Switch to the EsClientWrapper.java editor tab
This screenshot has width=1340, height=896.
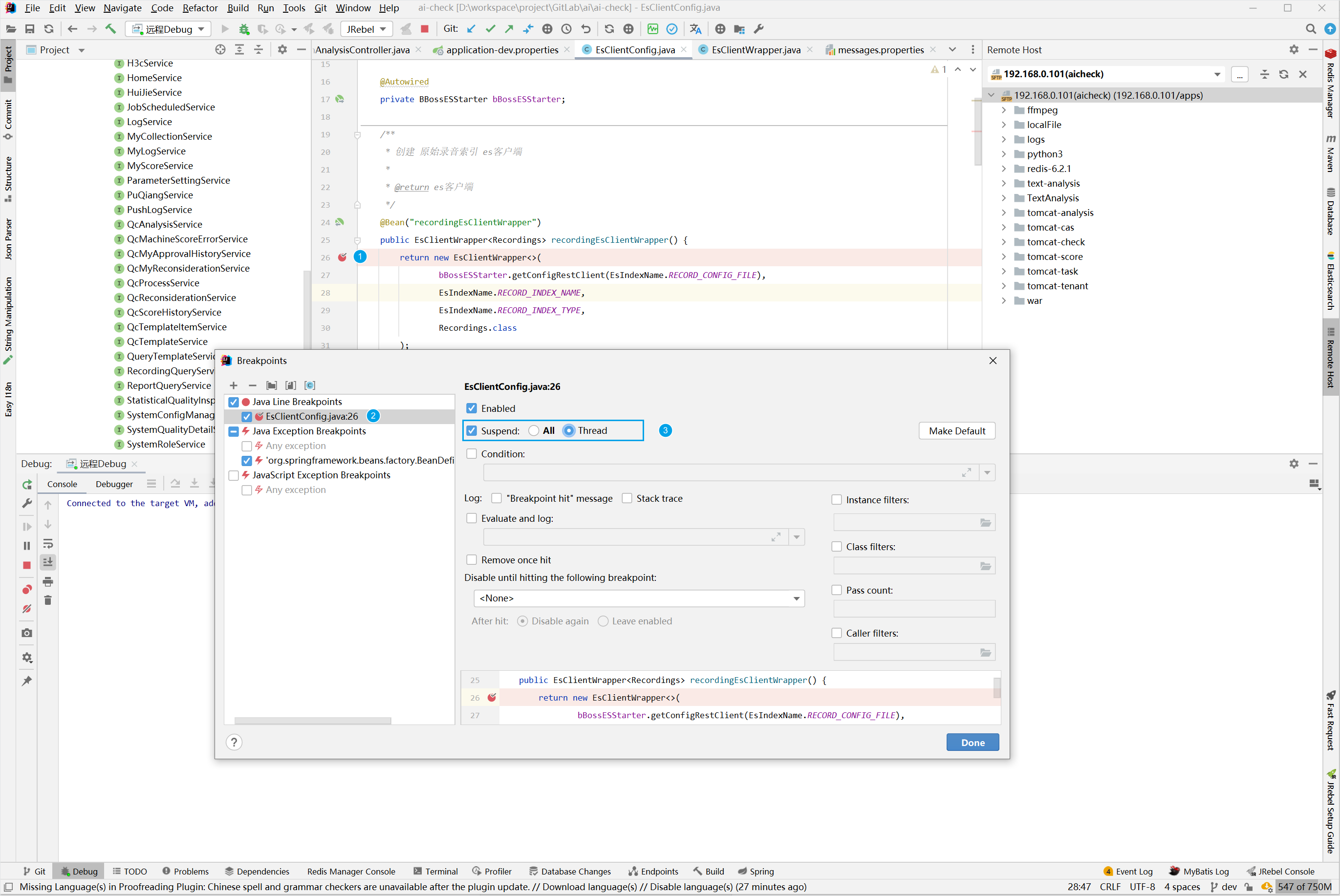[x=756, y=50]
